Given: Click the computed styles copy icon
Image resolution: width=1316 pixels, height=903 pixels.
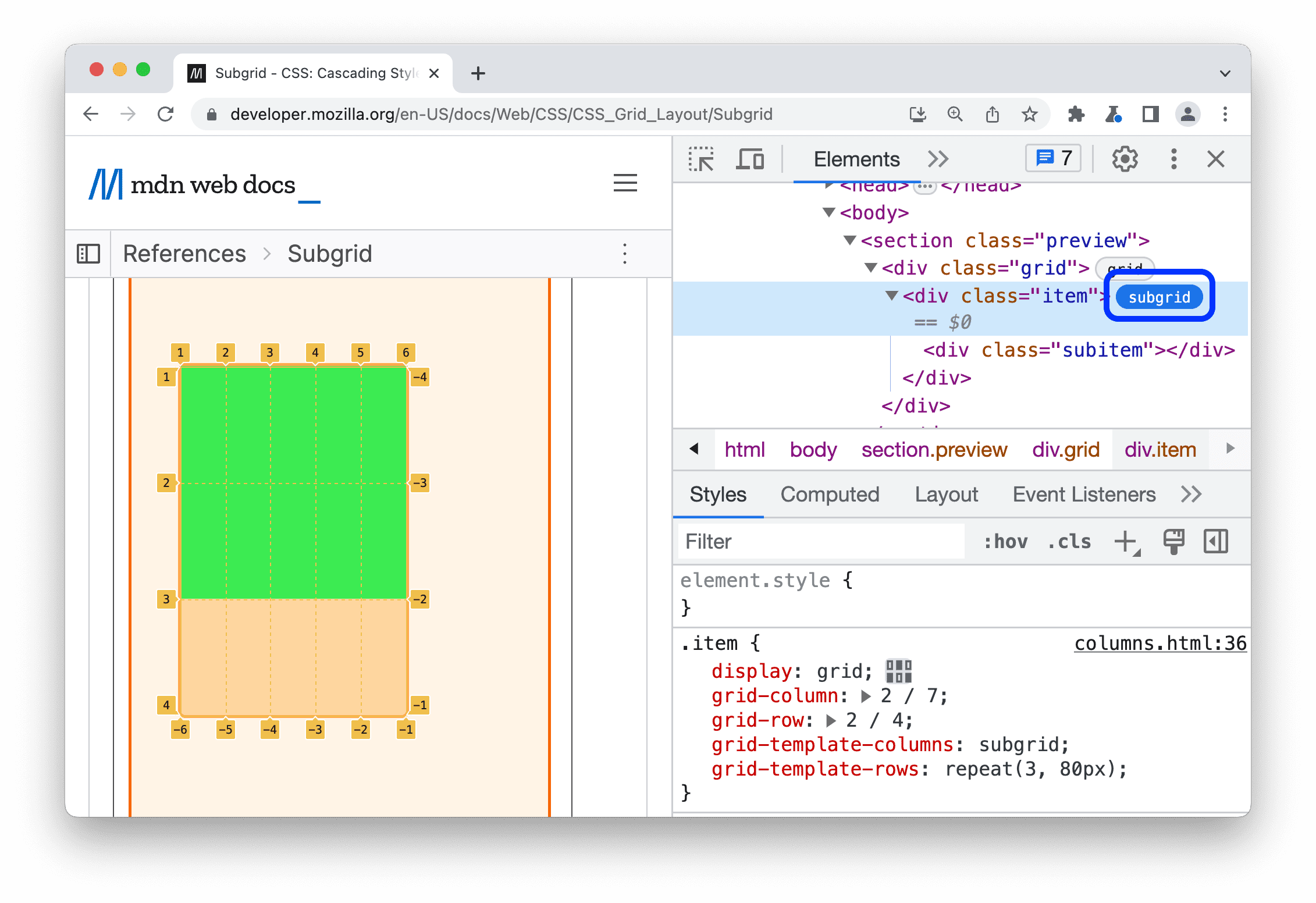Looking at the screenshot, I should [1172, 541].
